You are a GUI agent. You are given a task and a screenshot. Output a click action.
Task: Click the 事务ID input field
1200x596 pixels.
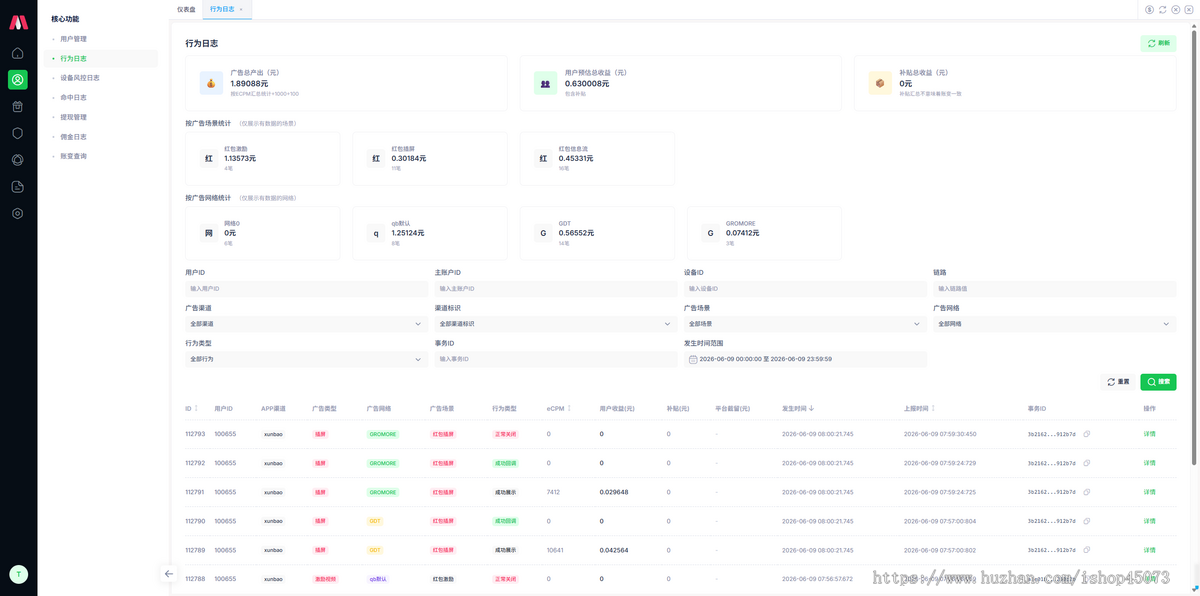click(556, 359)
